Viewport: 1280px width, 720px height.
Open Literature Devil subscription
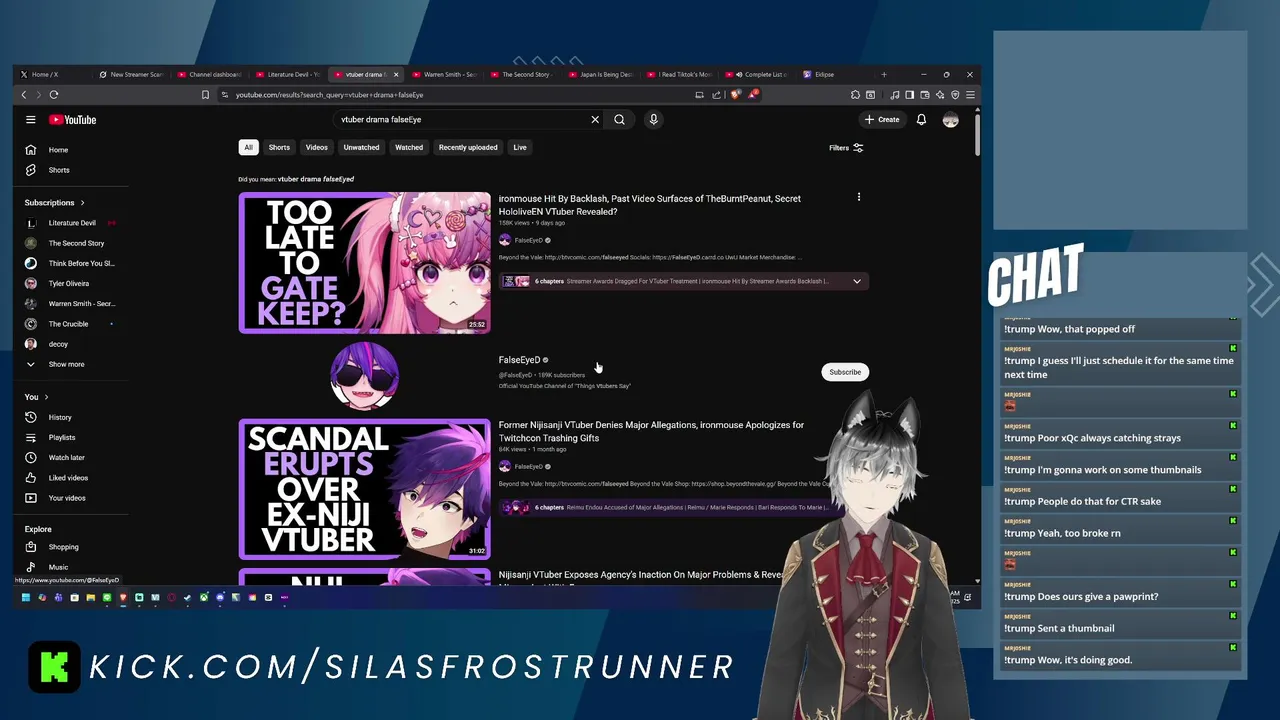tap(70, 223)
